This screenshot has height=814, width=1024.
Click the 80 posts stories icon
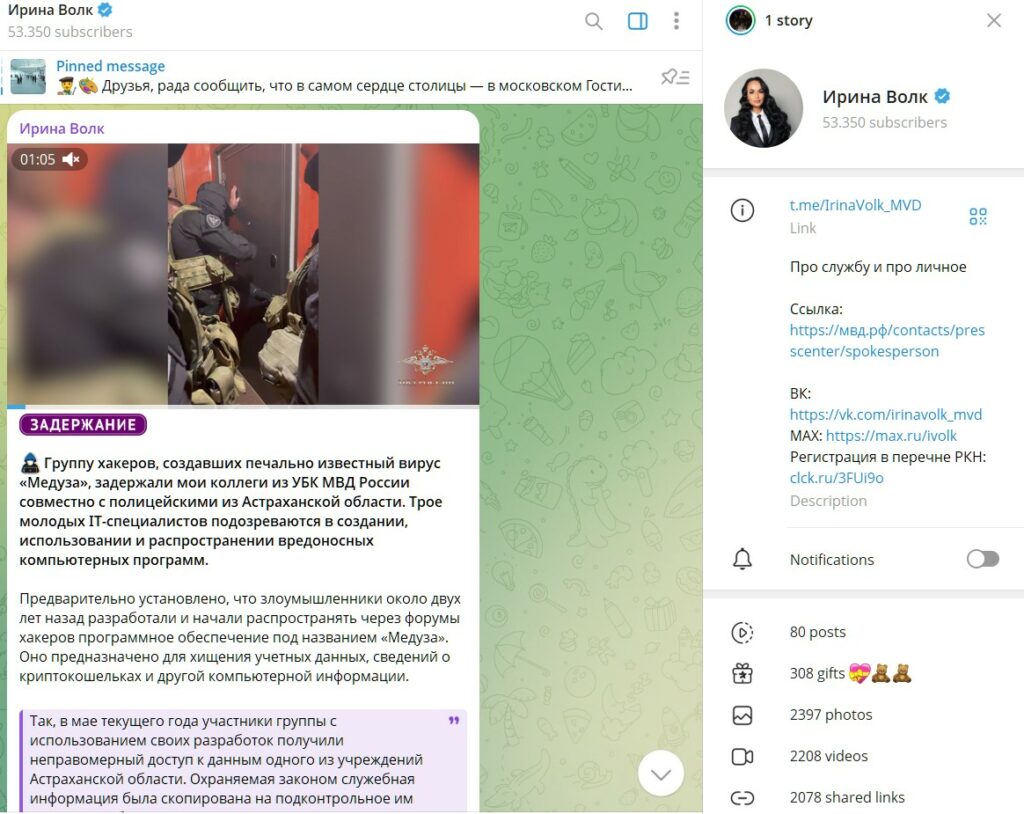(742, 632)
